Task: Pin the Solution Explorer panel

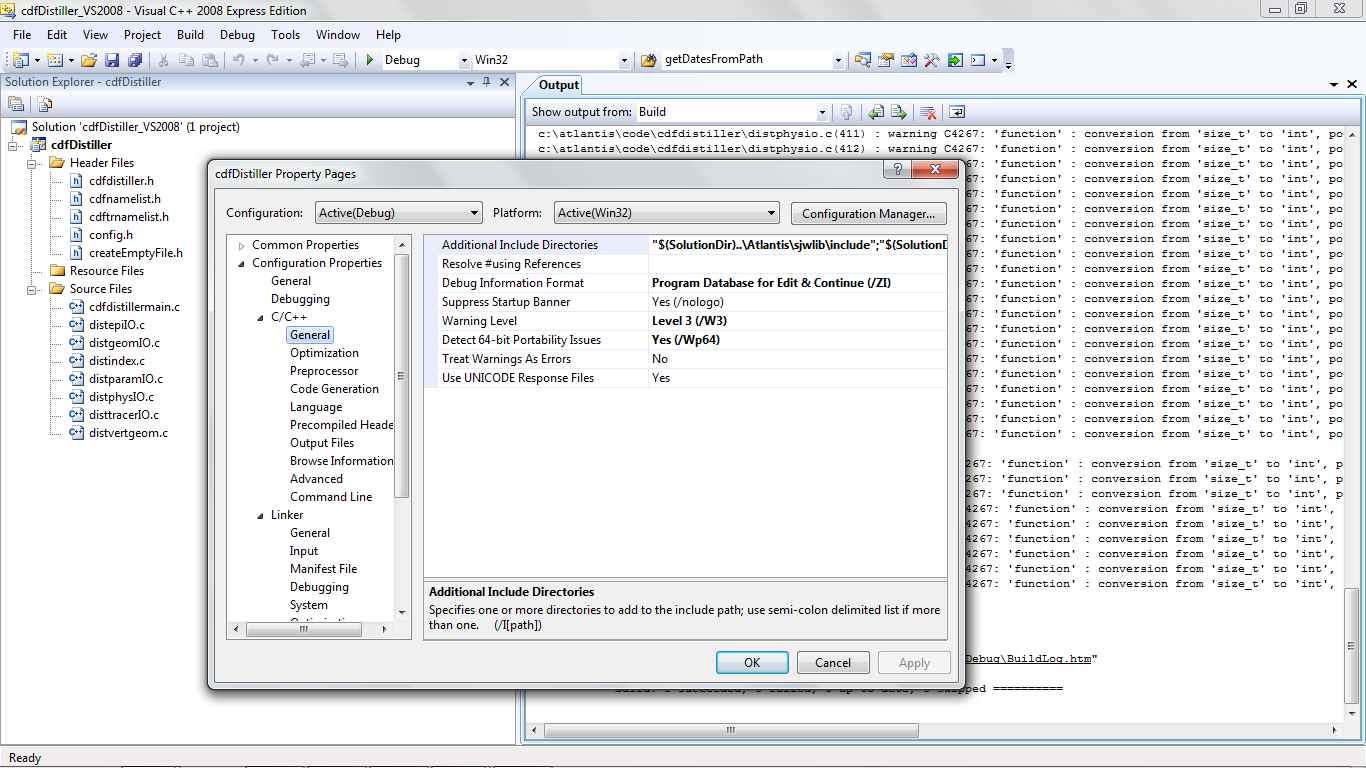Action: 487,82
